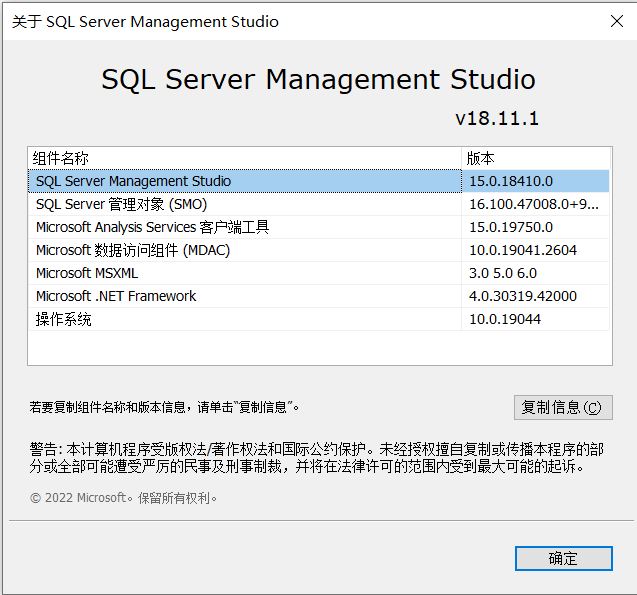Click version value 15.0.19750.0

point(510,227)
